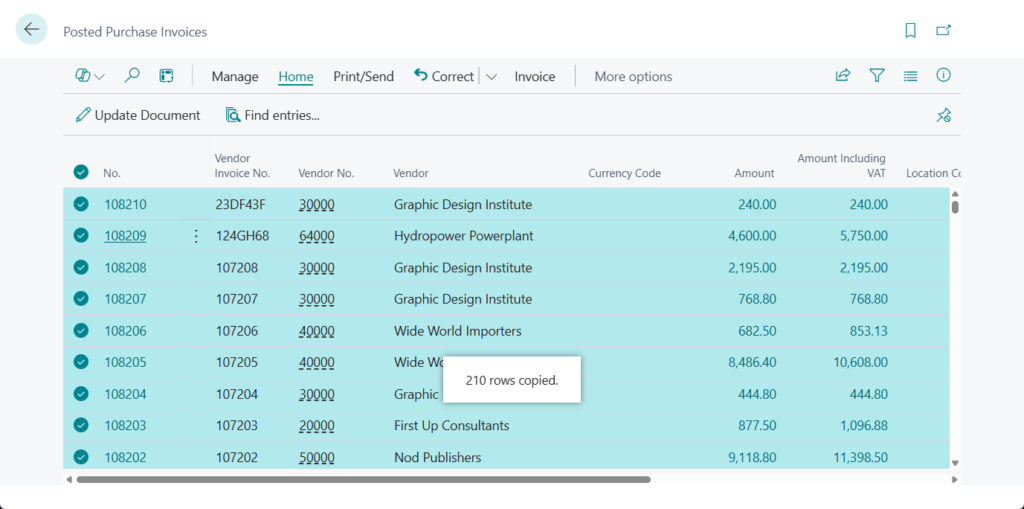
Task: Open page in new window icon
Action: 943,31
